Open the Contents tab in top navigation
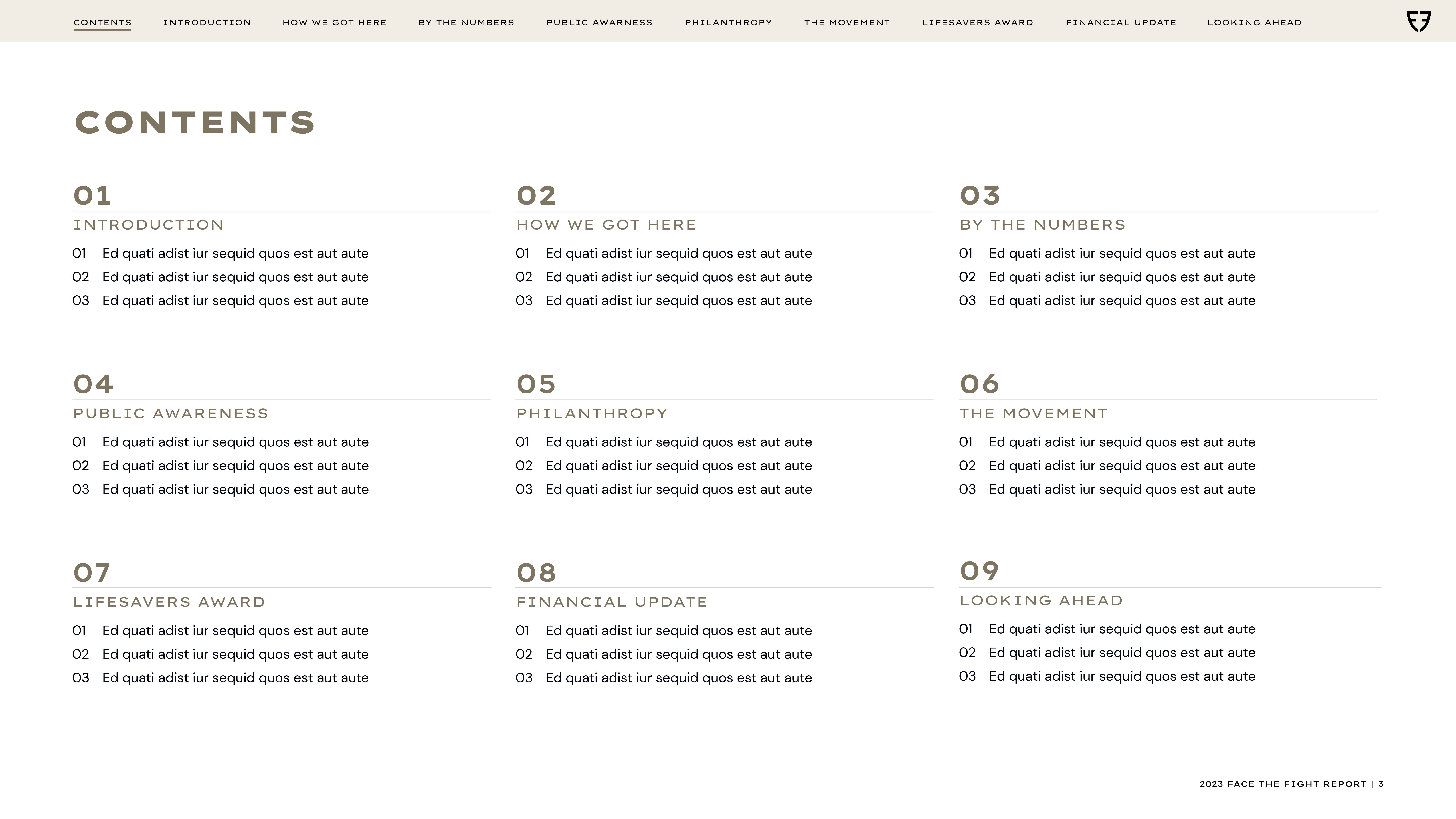The width and height of the screenshot is (1456, 819). 102,23
